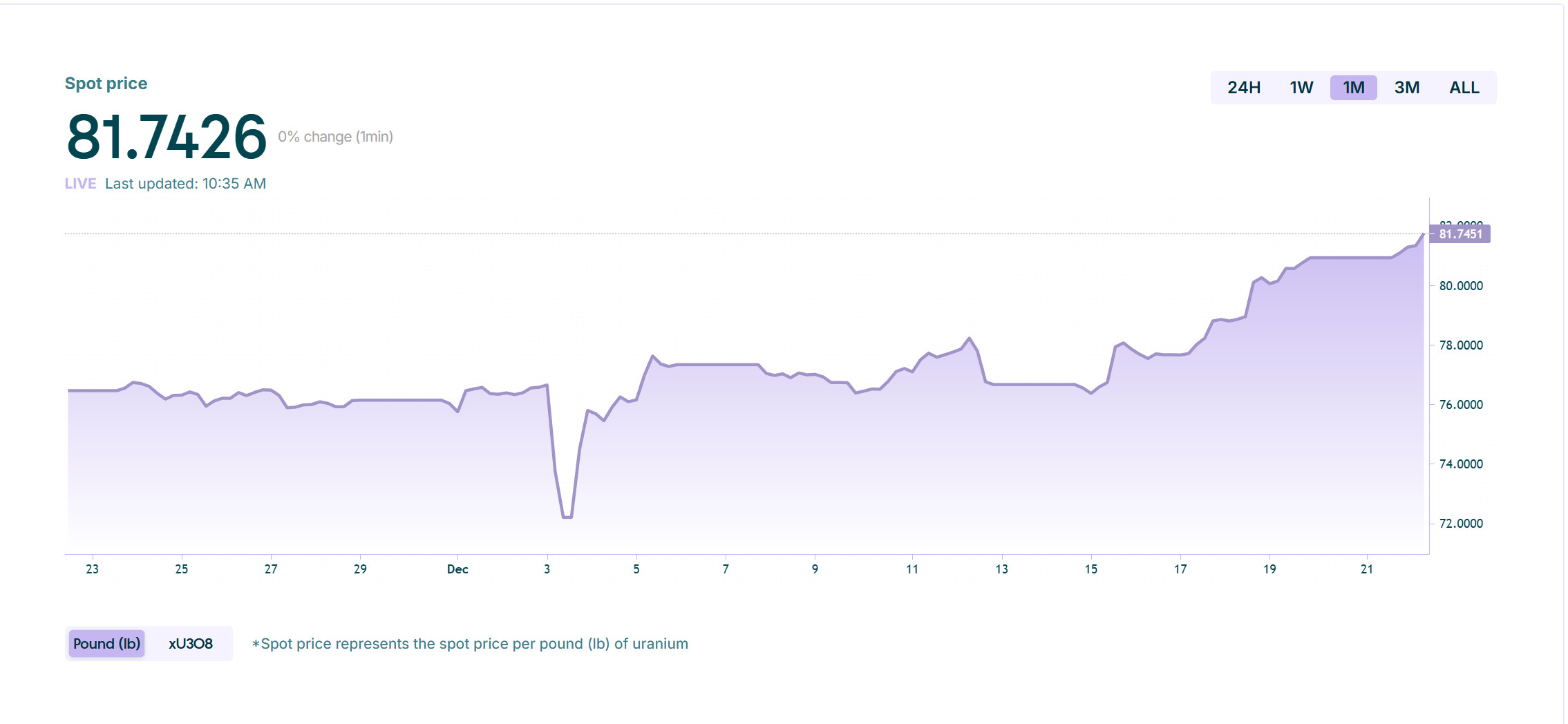Click the LIVE status indicator

(80, 184)
